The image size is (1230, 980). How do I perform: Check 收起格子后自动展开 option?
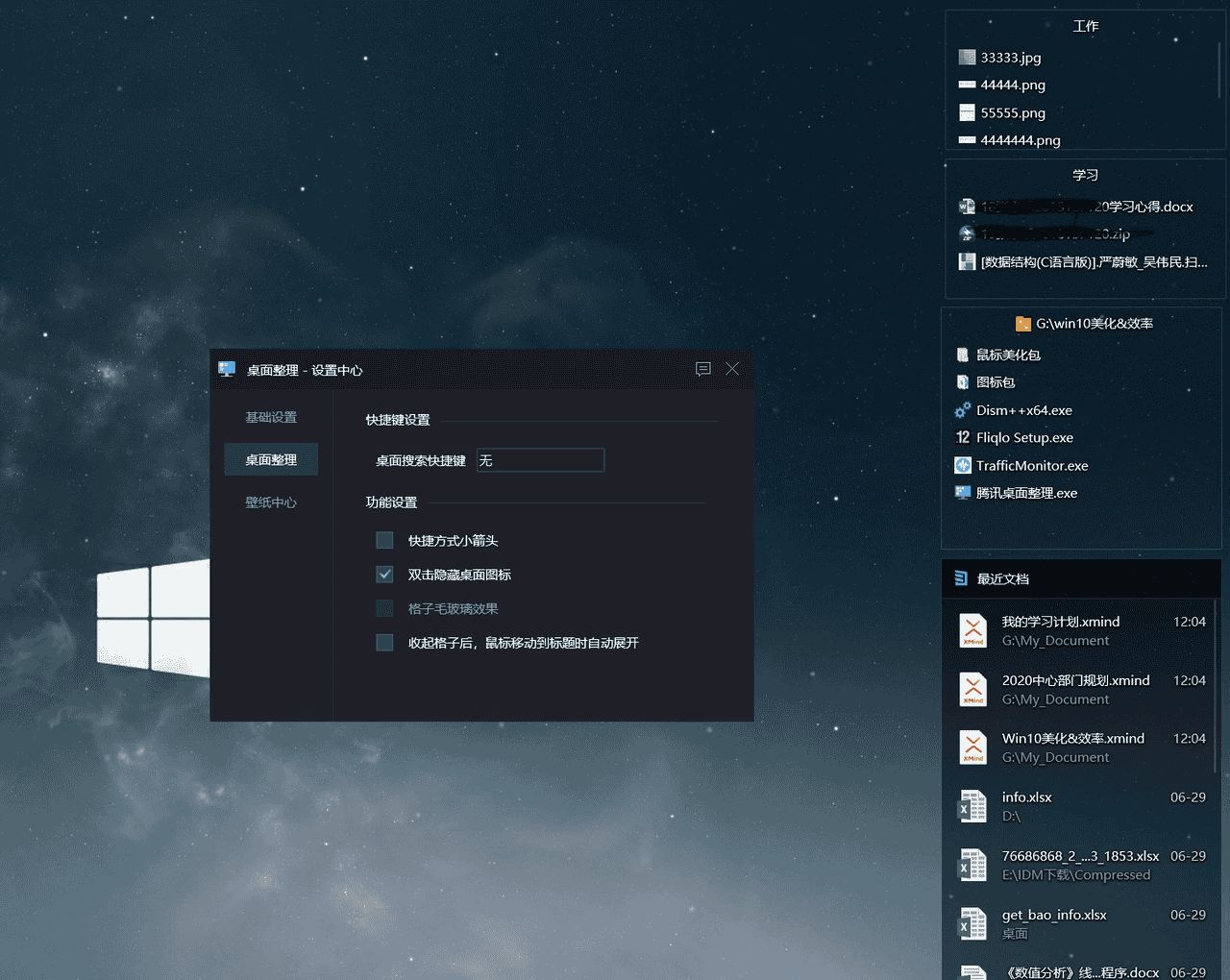(x=384, y=642)
